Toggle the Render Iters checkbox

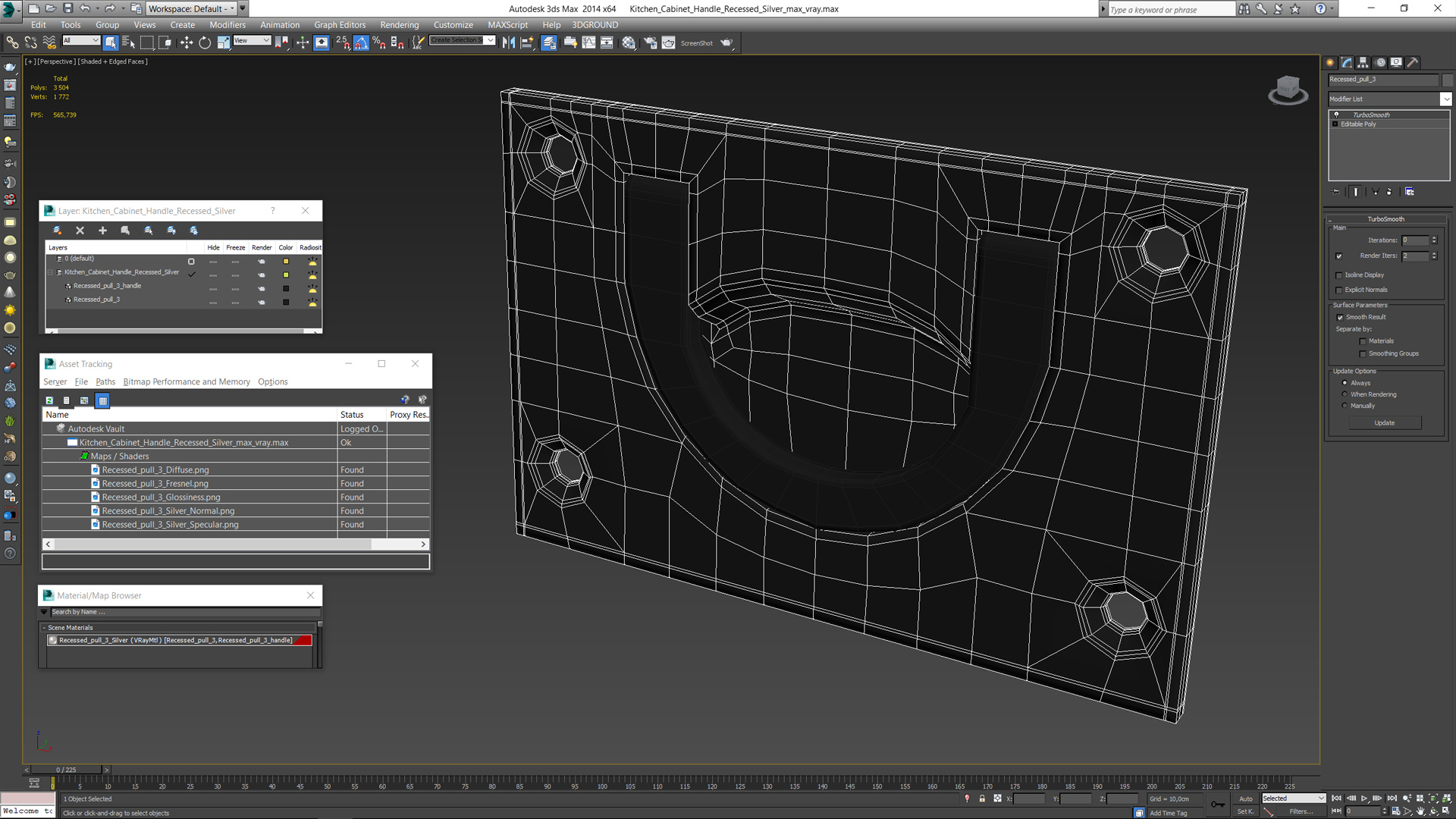(1339, 256)
